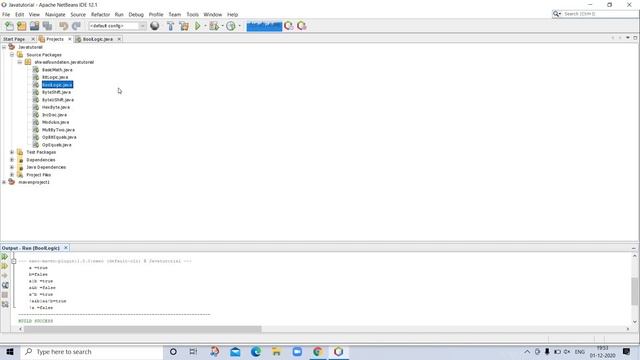Open the Run Project dropdown arrow

[x=205, y=26]
